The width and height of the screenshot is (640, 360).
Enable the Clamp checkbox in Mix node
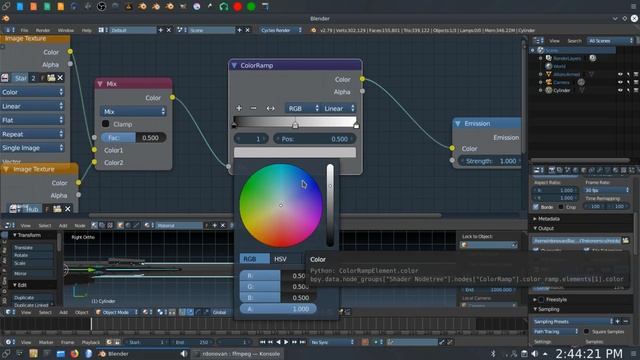pos(106,124)
